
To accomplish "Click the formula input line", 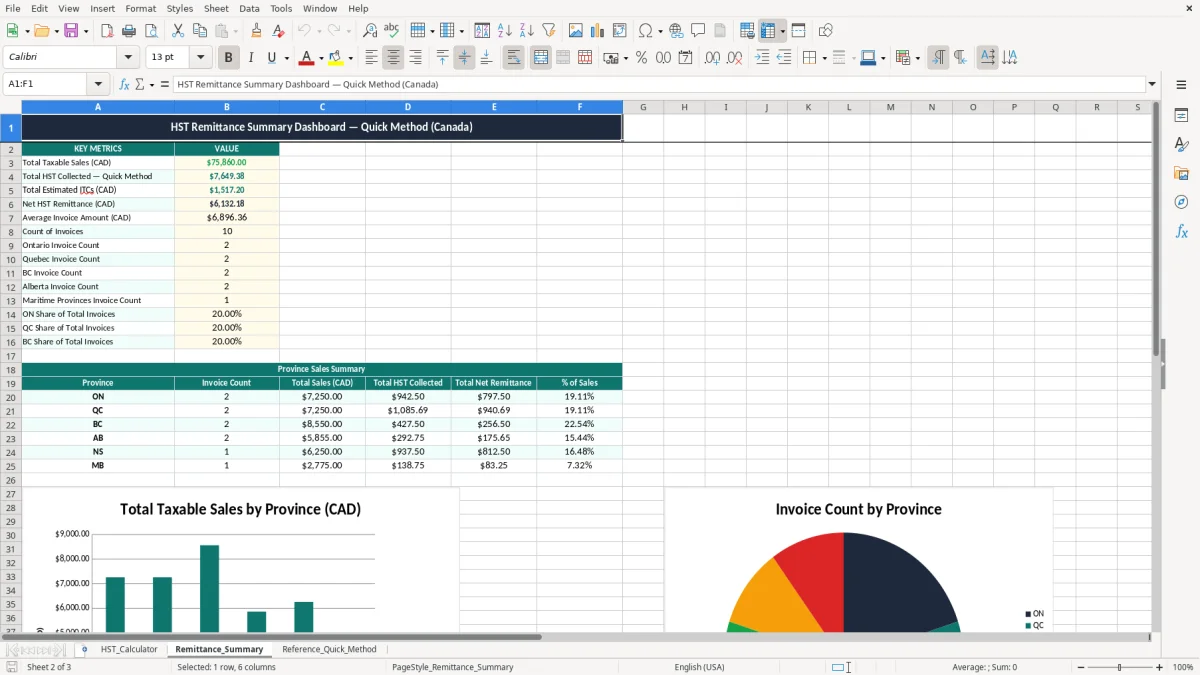I will point(658,84).
